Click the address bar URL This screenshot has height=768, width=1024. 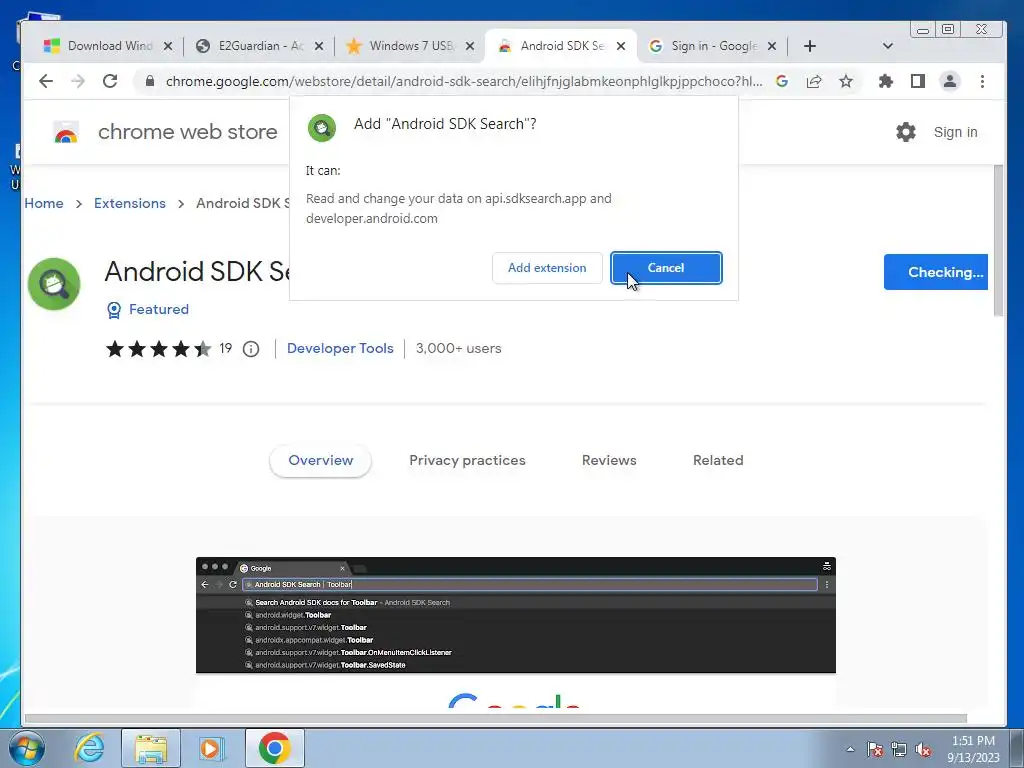[x=464, y=82]
